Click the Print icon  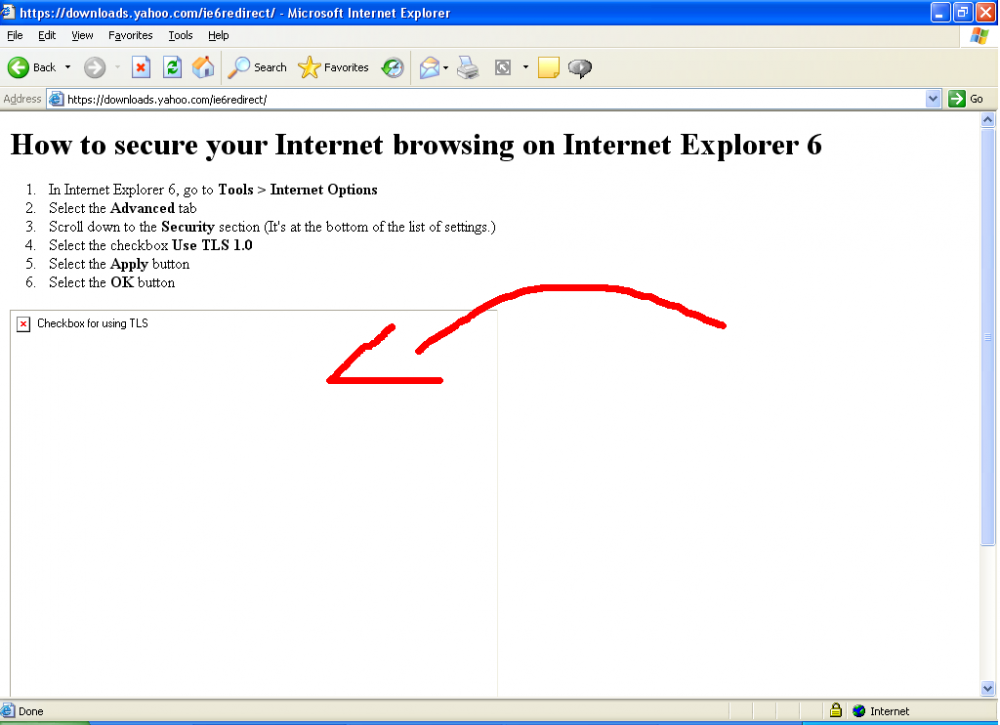point(469,67)
